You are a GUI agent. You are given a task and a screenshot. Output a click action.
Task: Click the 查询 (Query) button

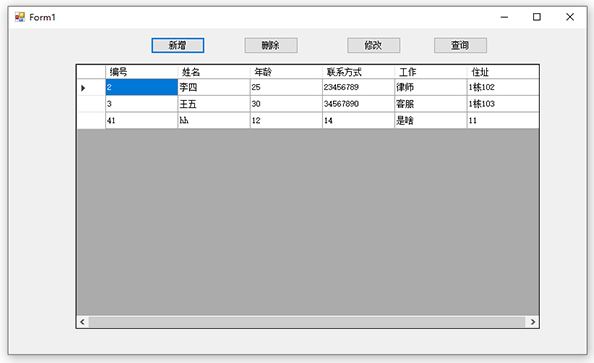460,45
